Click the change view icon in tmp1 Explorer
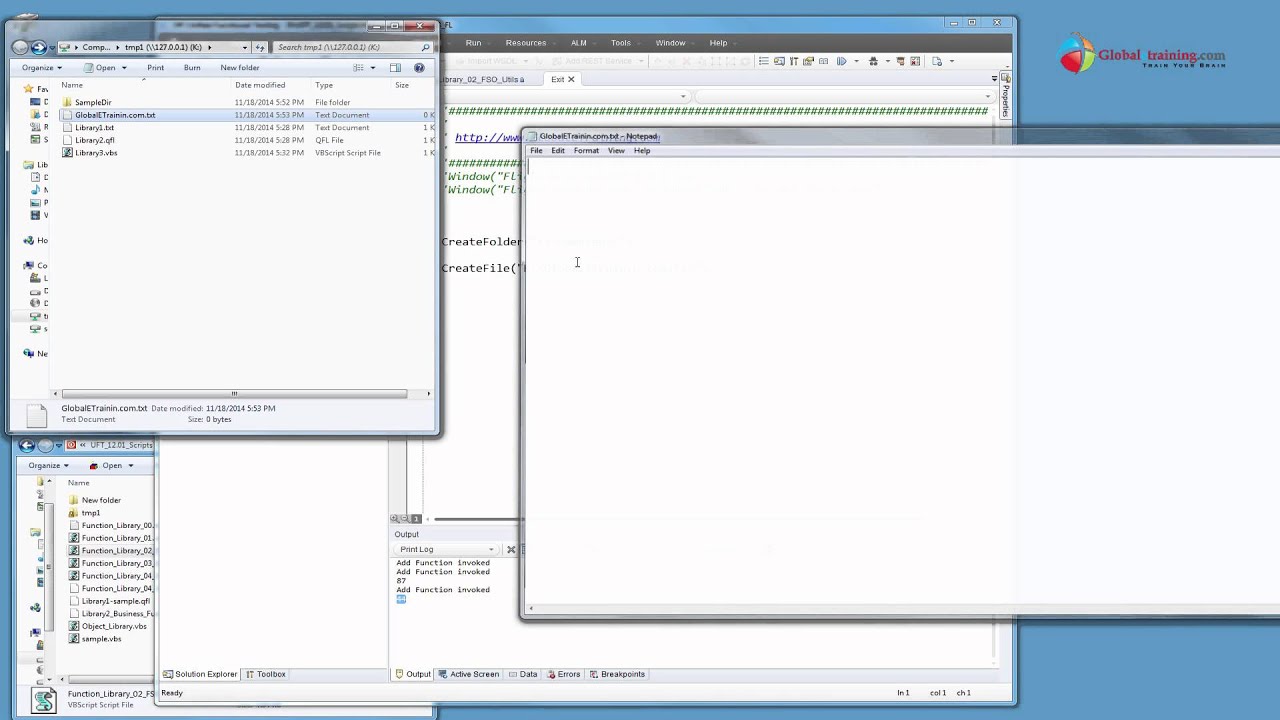This screenshot has height=720, width=1280. [x=358, y=68]
